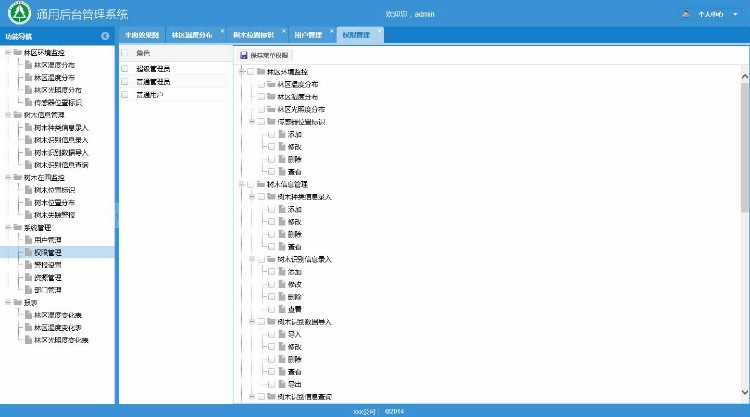Viewport: 750px width, 417px height.
Task: Collapse the 功能导航 sidebar with the arrow icon
Action: [x=105, y=36]
